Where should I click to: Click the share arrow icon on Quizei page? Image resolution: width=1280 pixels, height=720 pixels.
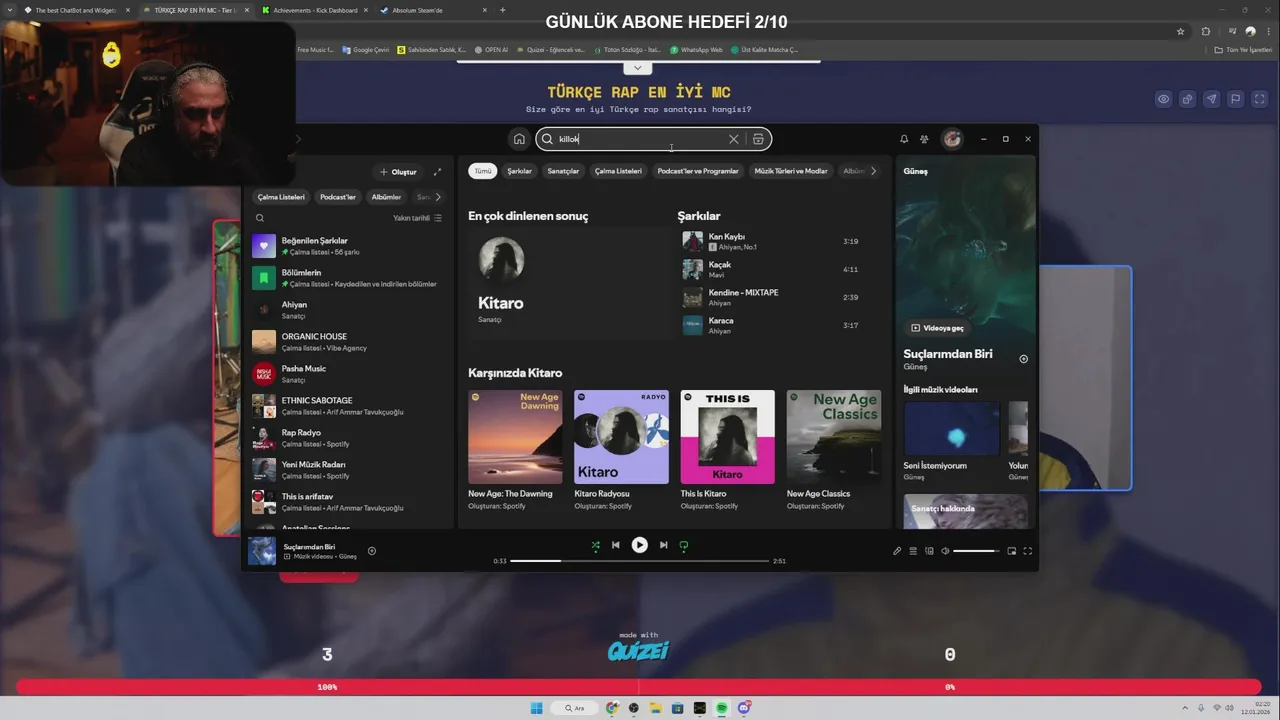coord(1211,99)
